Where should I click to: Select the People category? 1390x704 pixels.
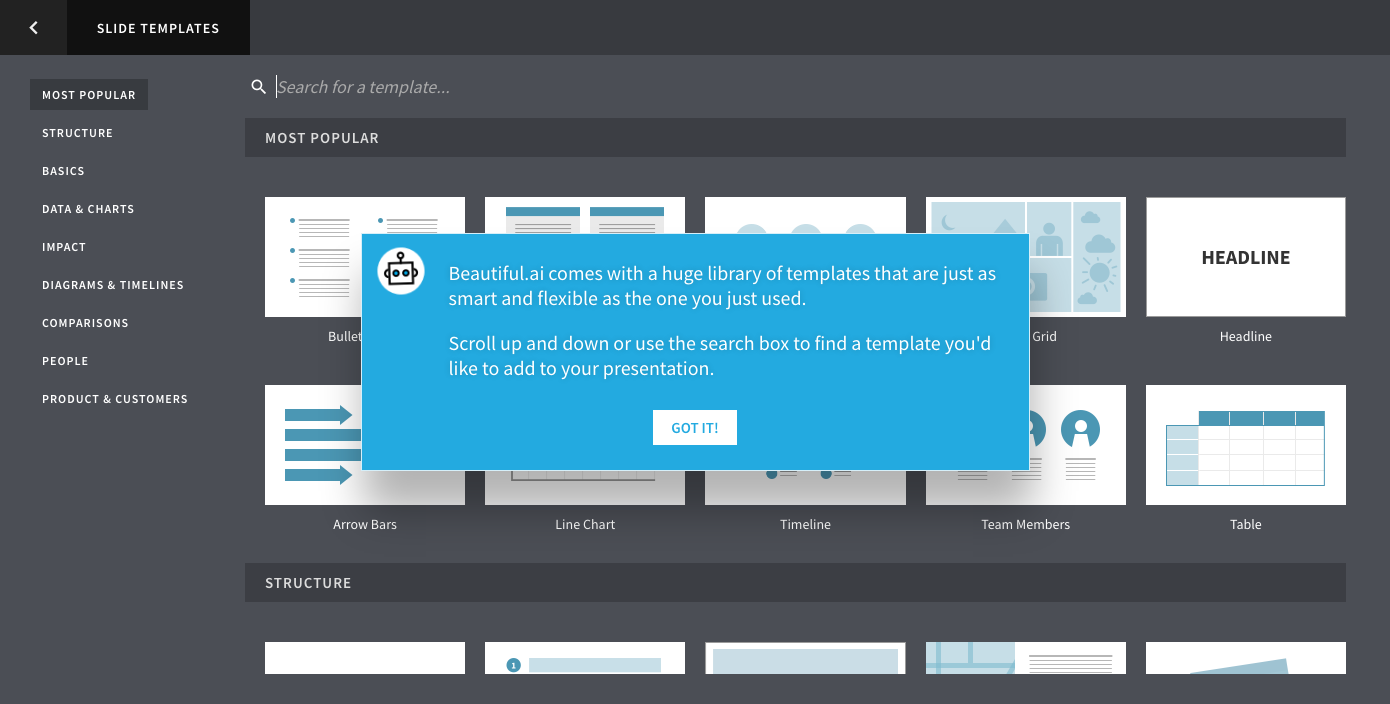[x=65, y=361]
